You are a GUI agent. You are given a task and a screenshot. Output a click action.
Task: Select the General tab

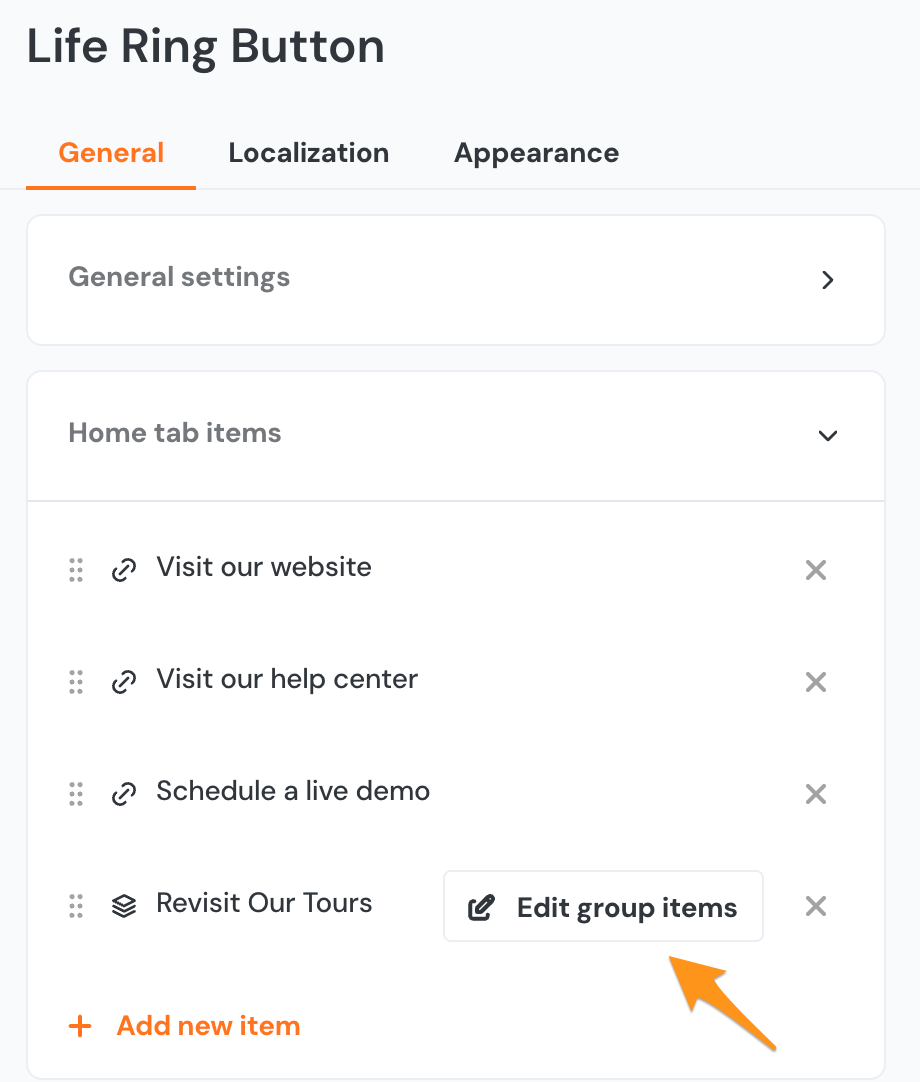[111, 153]
